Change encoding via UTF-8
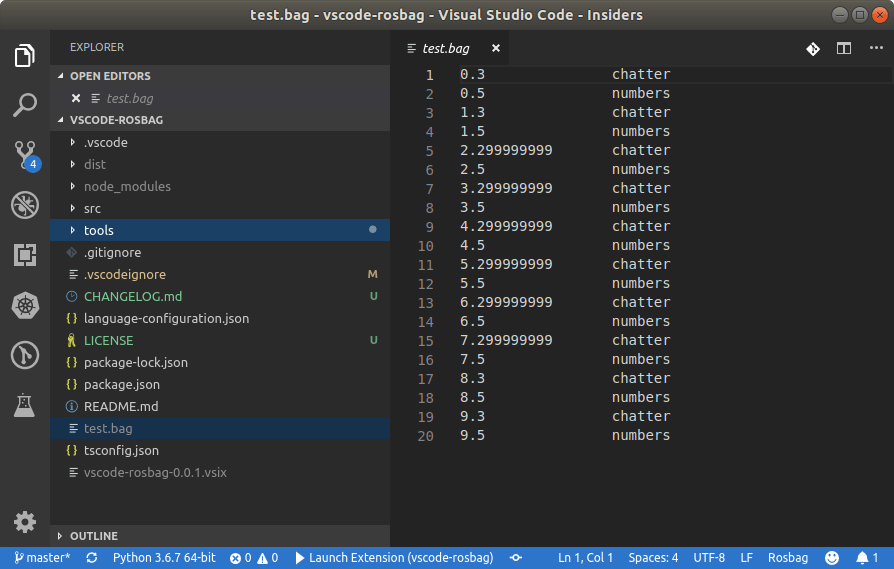Screen dimensions: 894x569 (709, 558)
